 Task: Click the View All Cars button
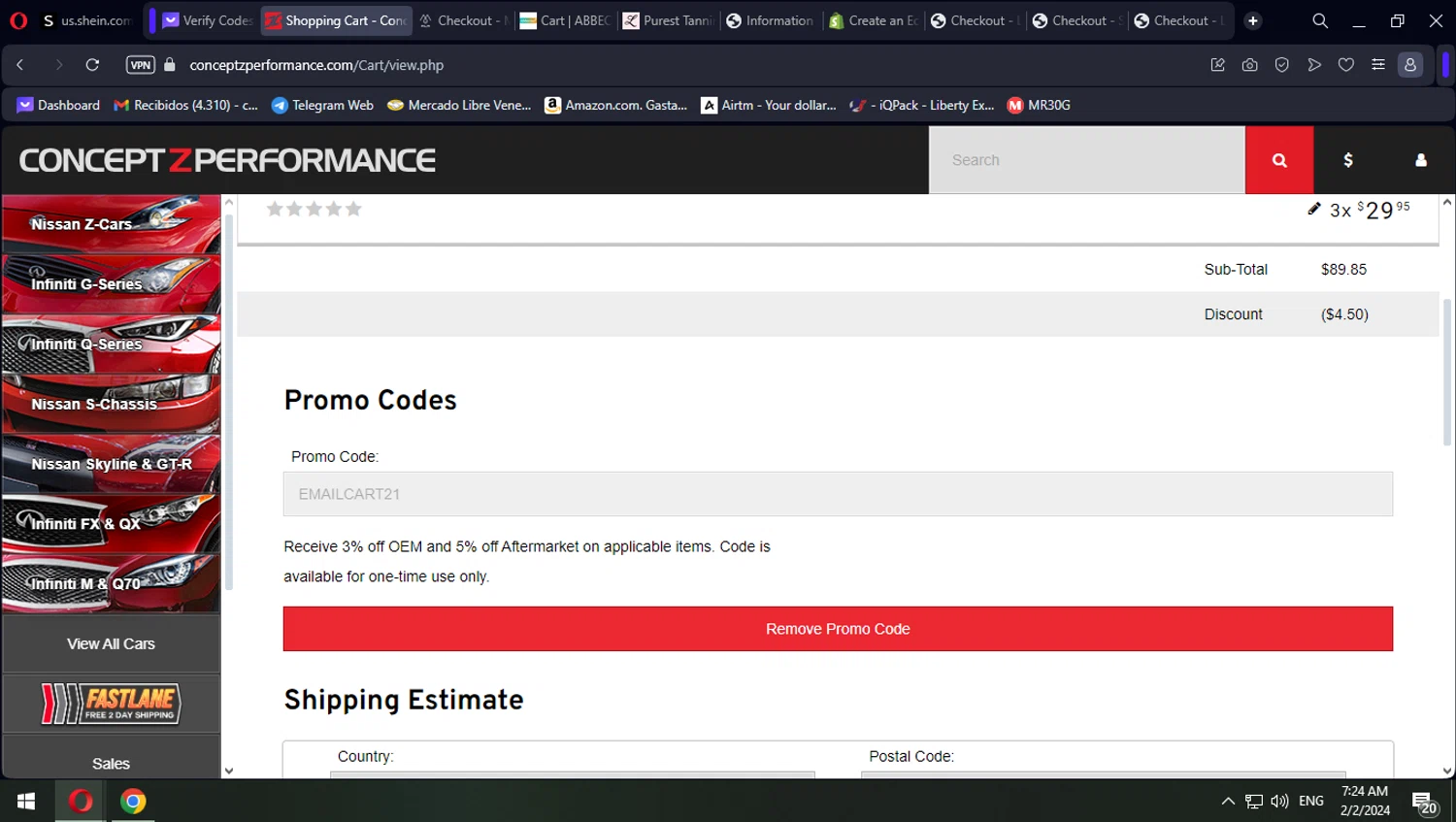click(x=112, y=644)
